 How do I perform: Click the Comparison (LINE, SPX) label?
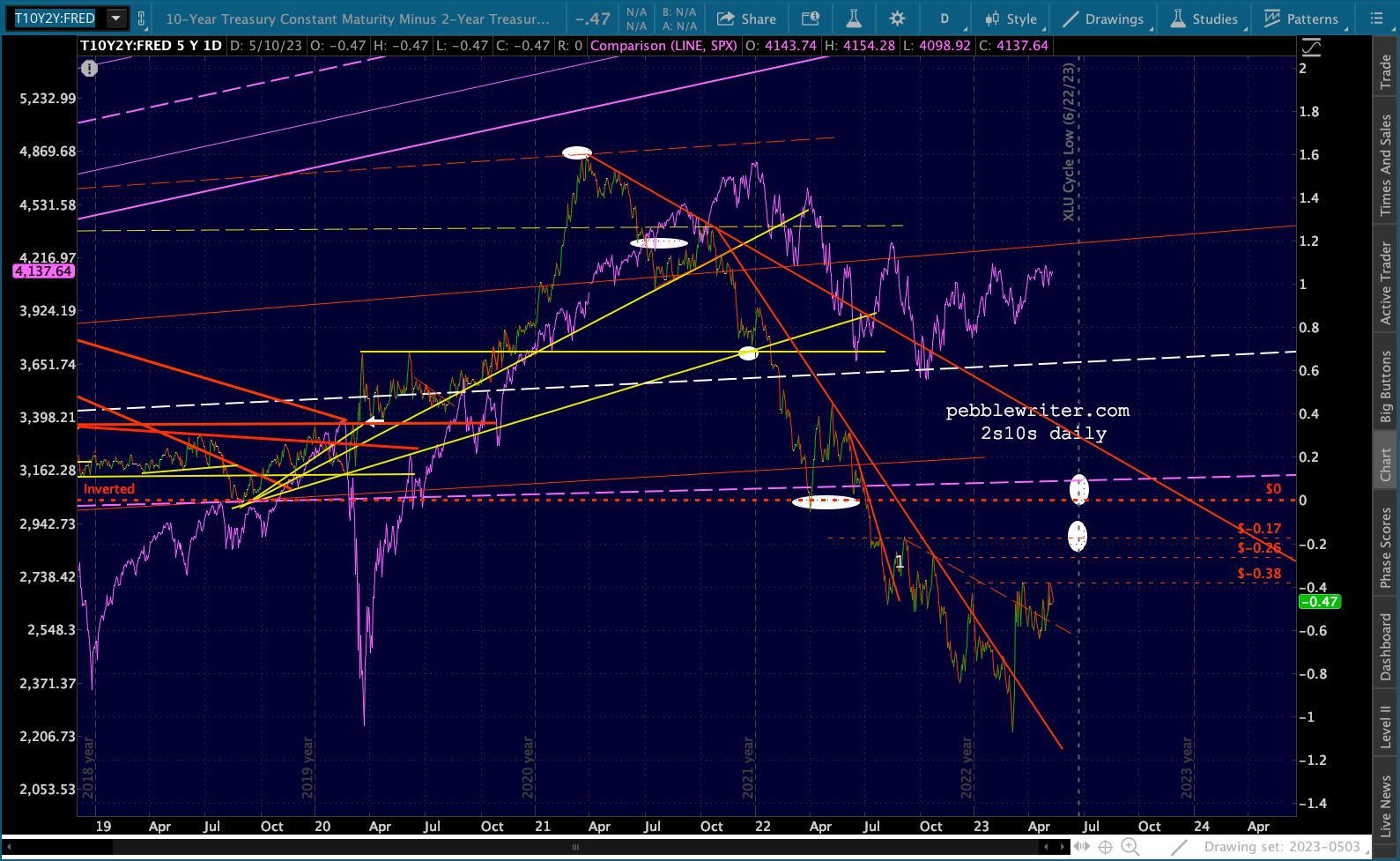(x=663, y=46)
